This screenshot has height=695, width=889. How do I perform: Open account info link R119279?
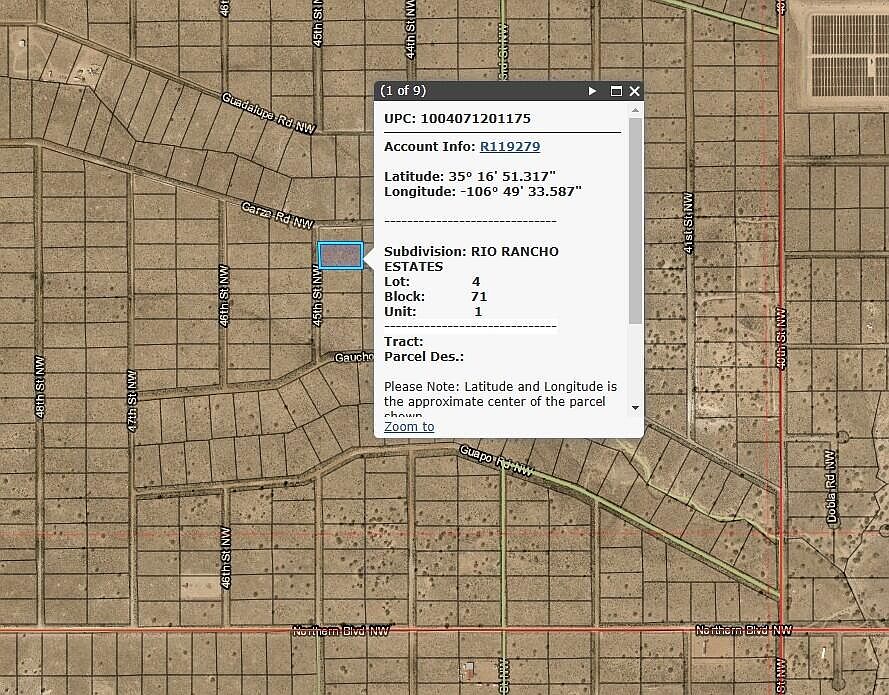pos(510,147)
